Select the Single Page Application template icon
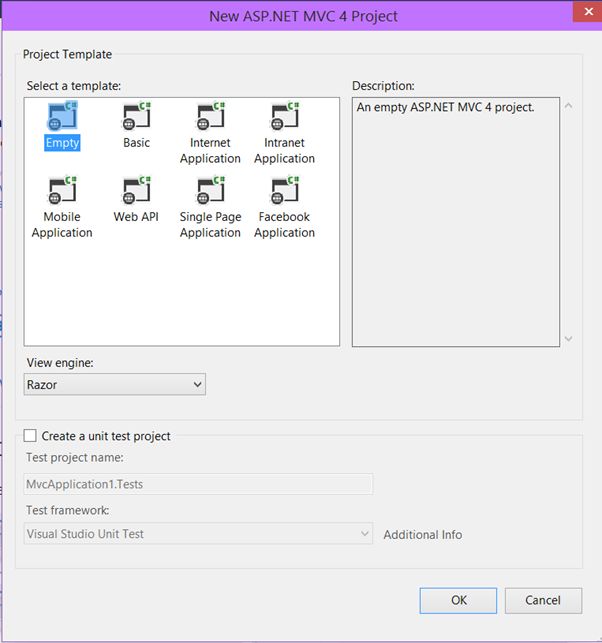The height and width of the screenshot is (643, 602). tap(210, 190)
